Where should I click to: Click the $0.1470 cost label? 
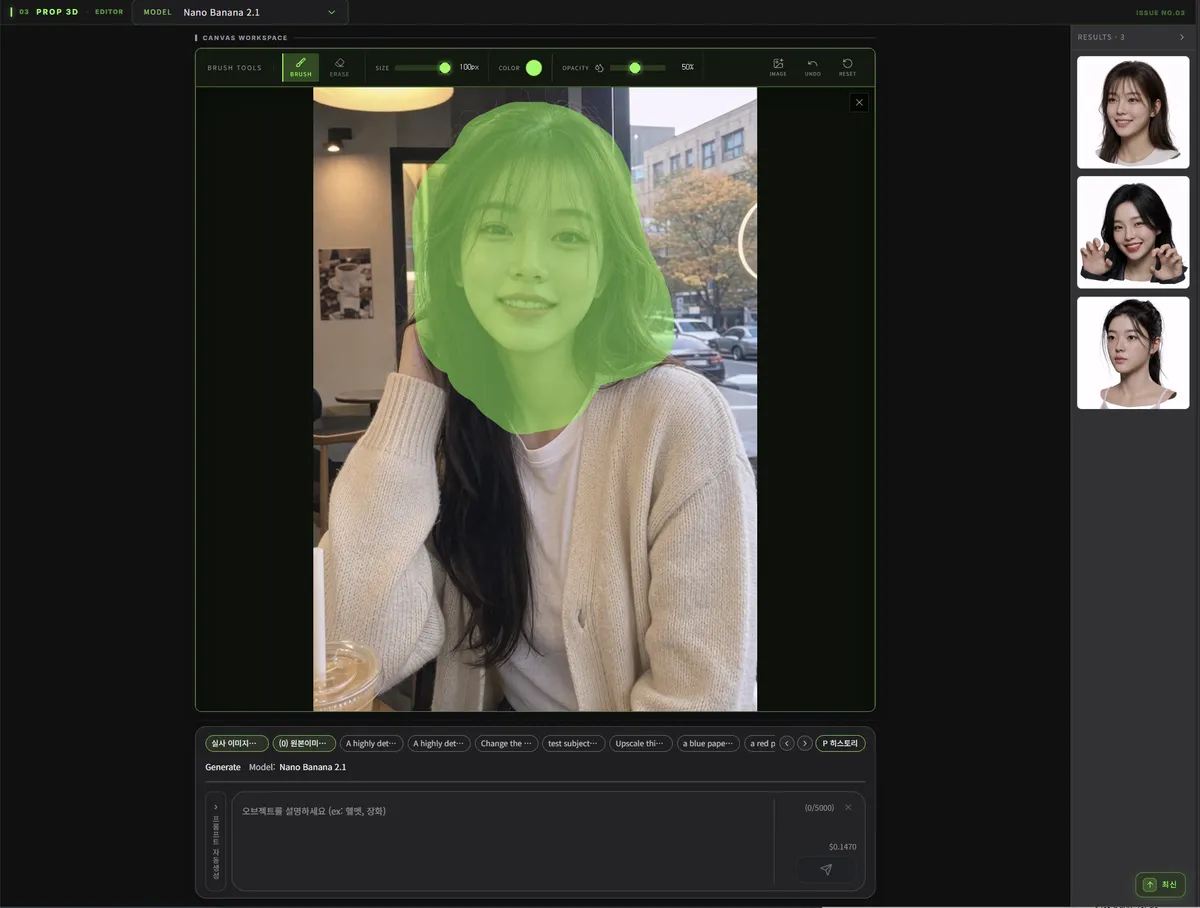pos(842,847)
